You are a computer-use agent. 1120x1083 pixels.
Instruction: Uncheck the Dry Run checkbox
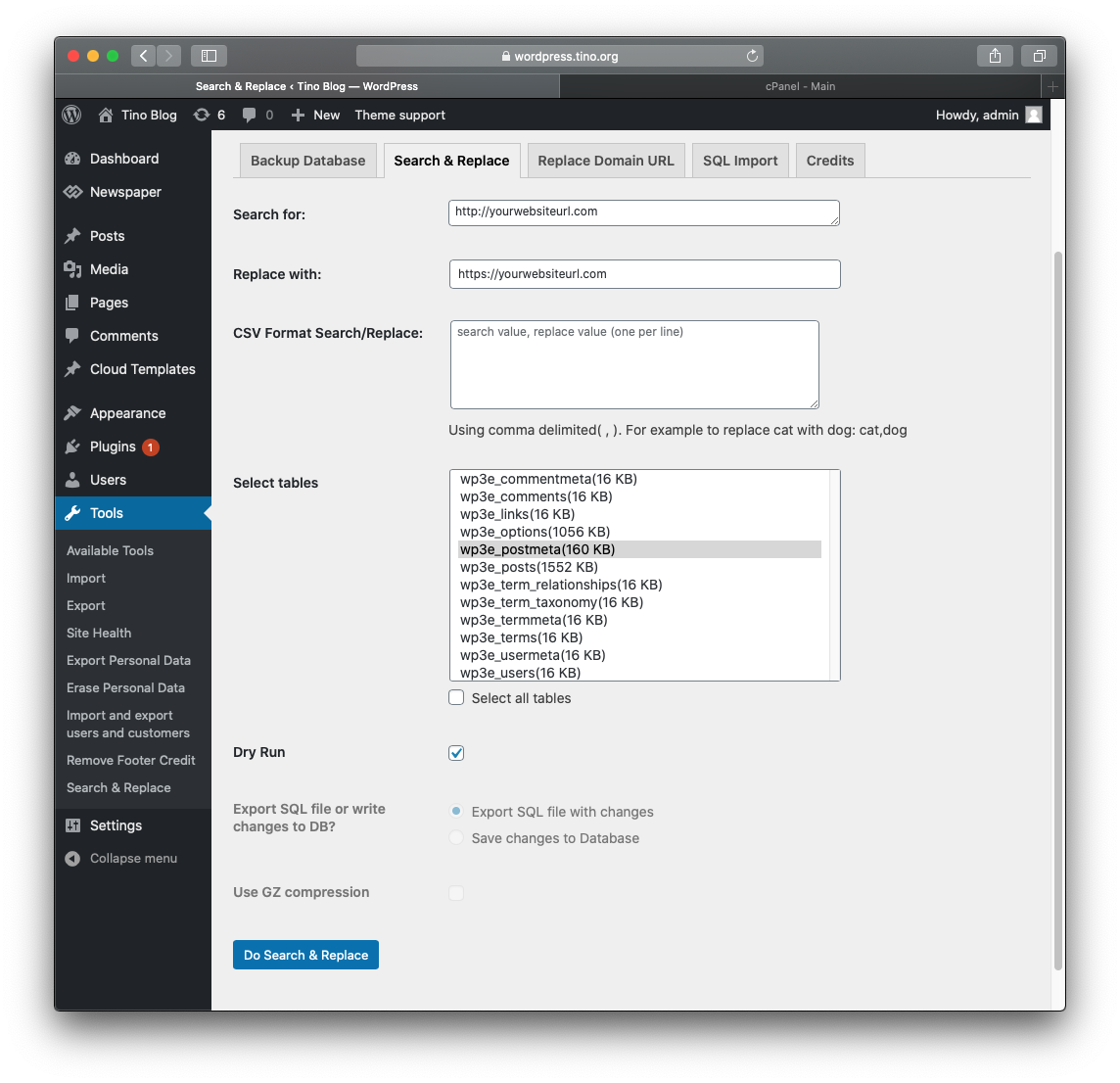tap(456, 753)
